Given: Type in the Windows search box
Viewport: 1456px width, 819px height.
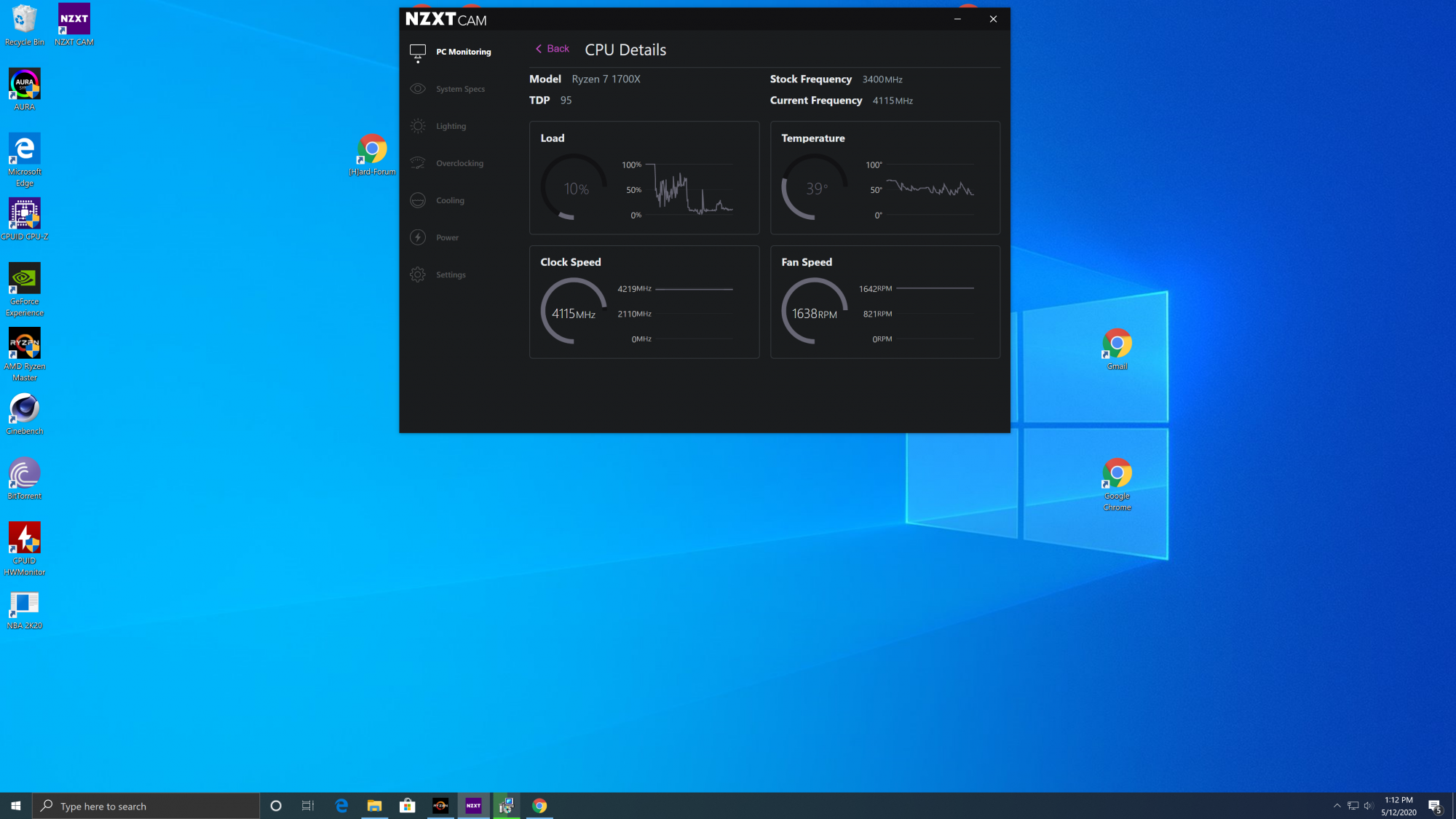Looking at the screenshot, I should 146,806.
